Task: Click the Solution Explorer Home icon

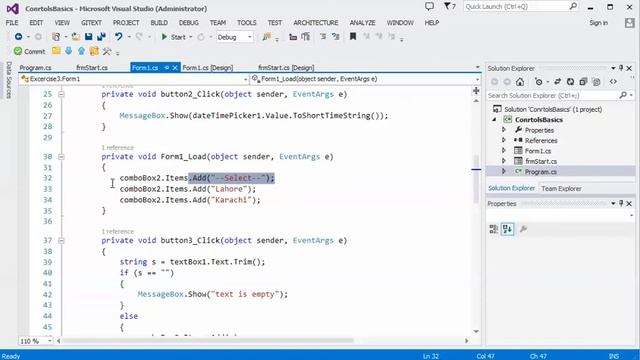Action: pyautogui.click(x=520, y=82)
